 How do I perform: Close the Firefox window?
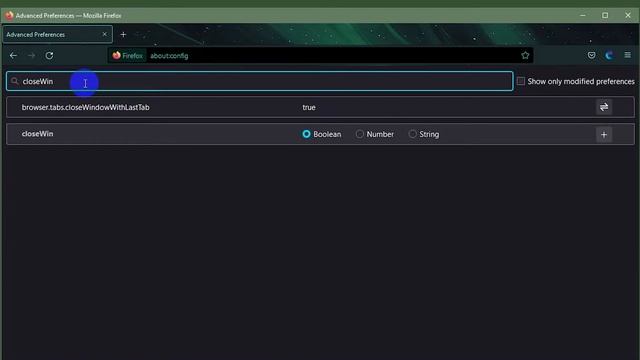[x=628, y=16]
